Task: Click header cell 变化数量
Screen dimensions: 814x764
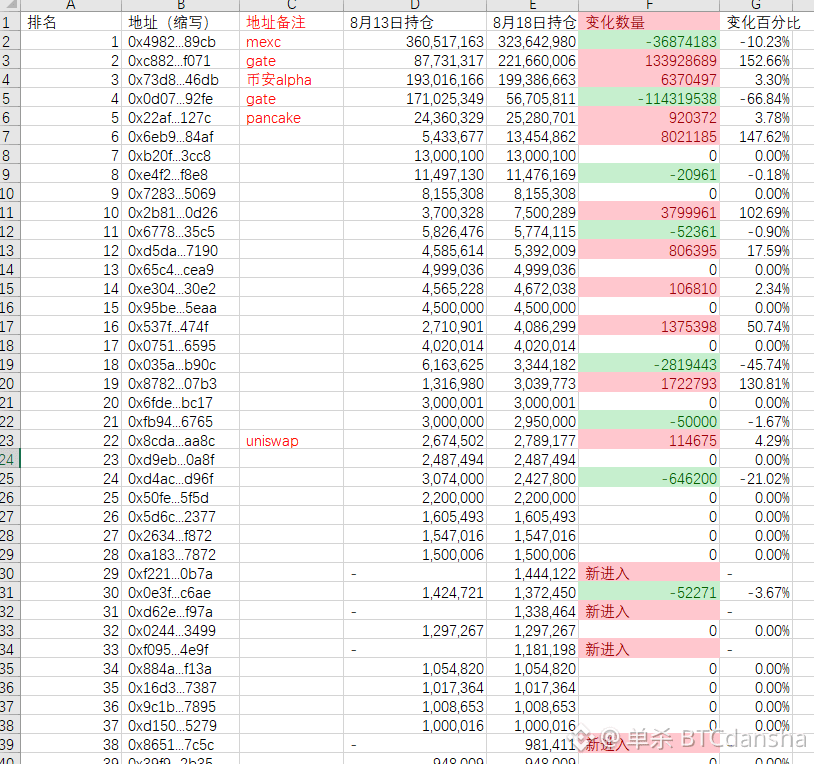Action: [649, 22]
